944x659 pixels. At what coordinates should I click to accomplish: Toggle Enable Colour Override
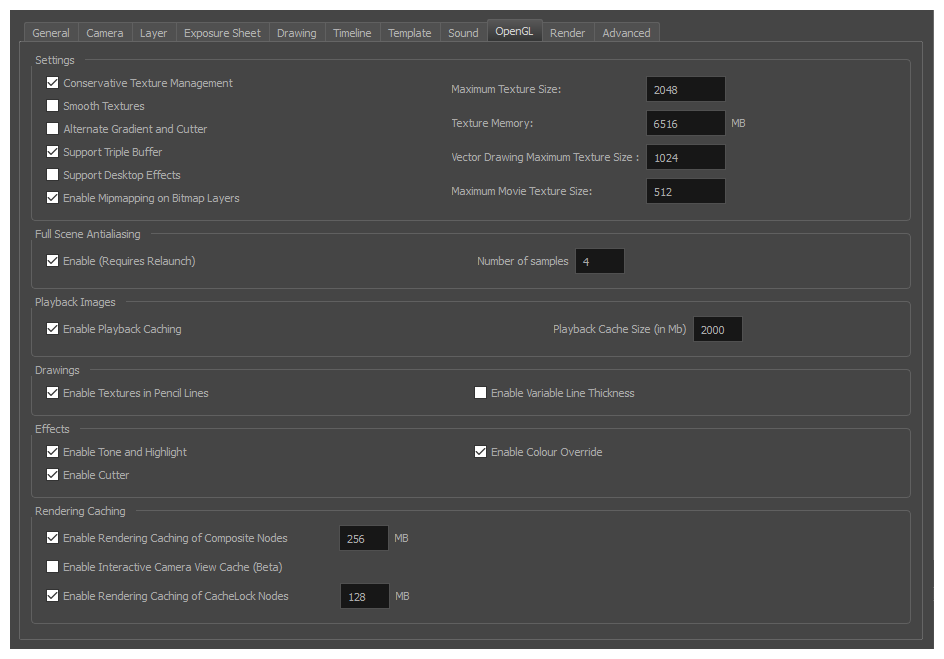pos(480,452)
